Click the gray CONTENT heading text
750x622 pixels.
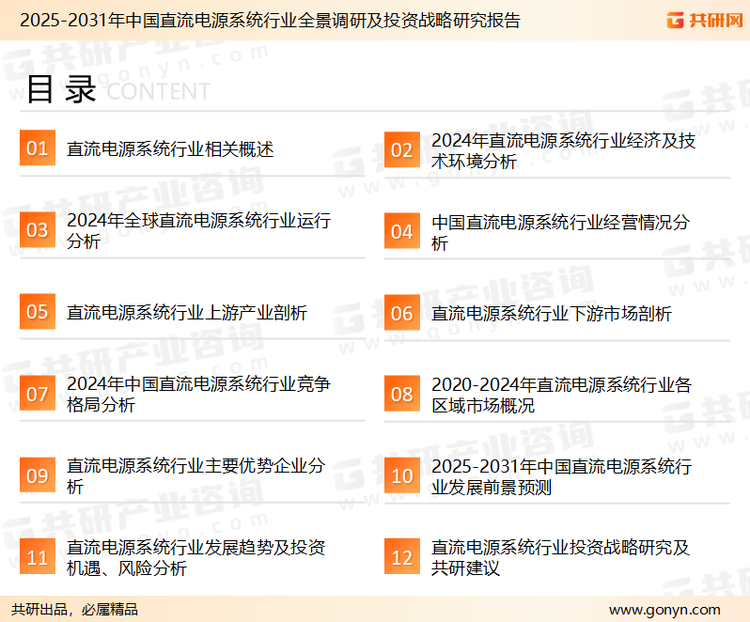(x=158, y=91)
